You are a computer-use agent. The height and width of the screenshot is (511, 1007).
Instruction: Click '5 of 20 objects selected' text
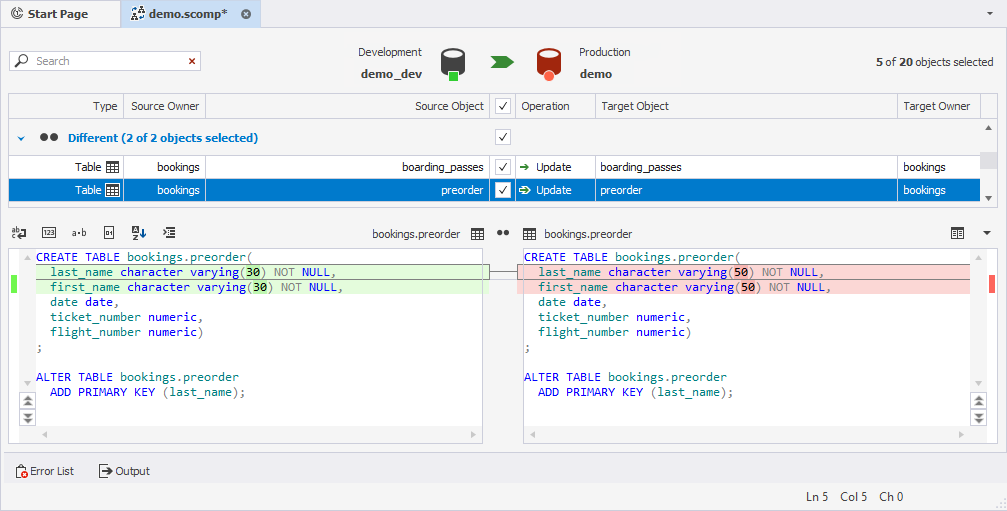tap(934, 62)
